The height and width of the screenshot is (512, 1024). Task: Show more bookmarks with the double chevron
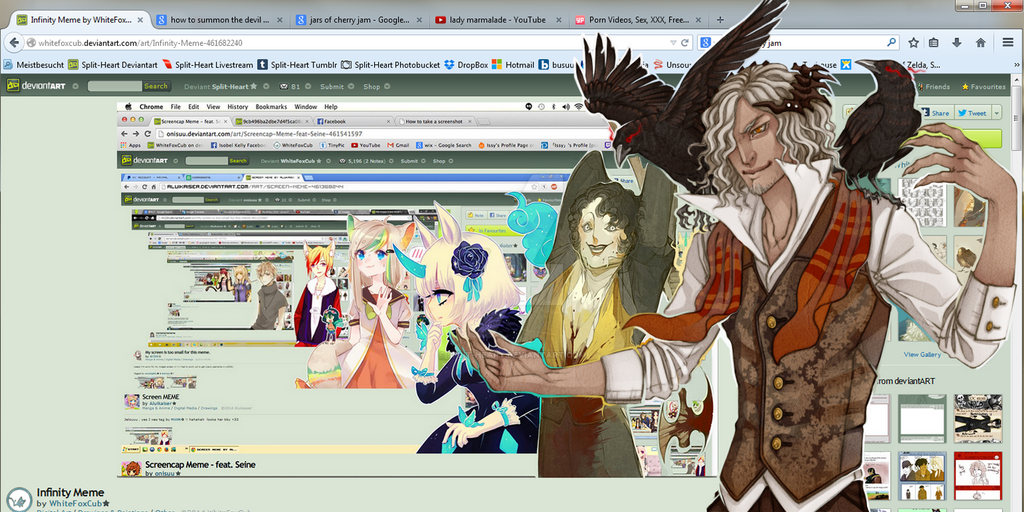click(1016, 65)
